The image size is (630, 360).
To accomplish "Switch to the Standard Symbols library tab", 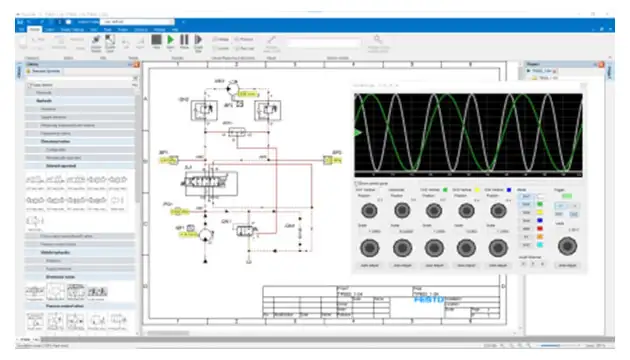I will click(44, 71).
